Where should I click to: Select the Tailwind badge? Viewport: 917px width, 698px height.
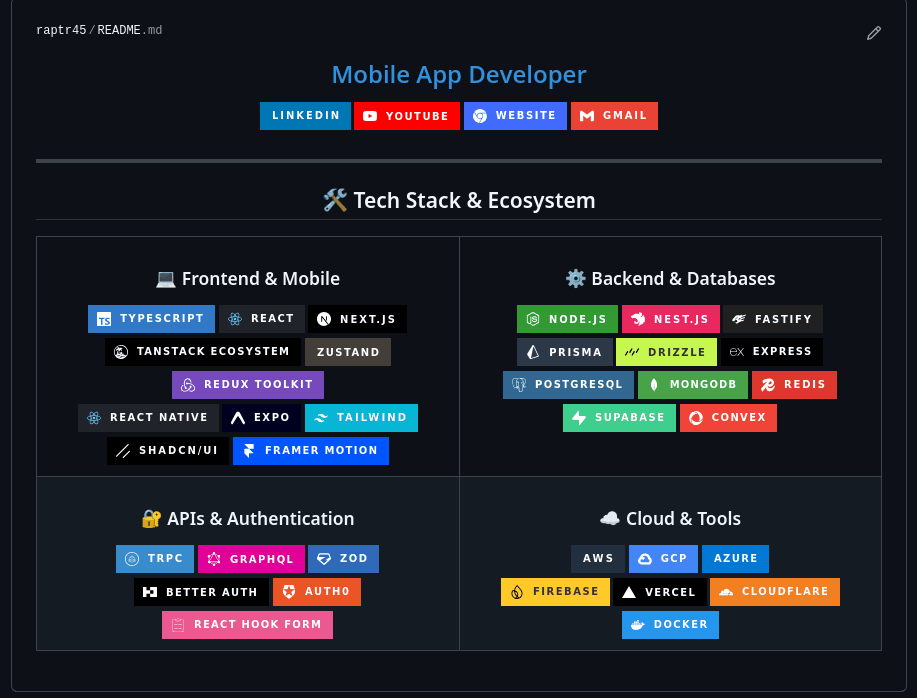click(x=361, y=418)
